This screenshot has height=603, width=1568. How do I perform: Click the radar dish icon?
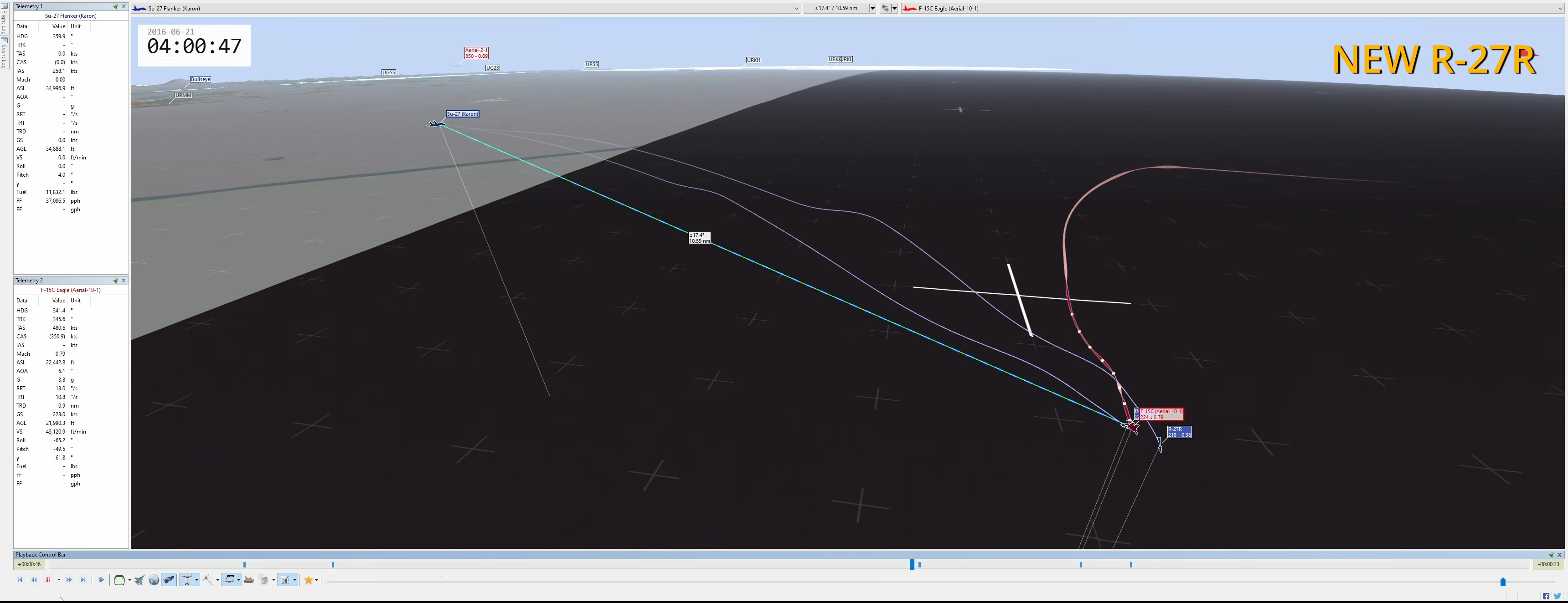coord(263,580)
